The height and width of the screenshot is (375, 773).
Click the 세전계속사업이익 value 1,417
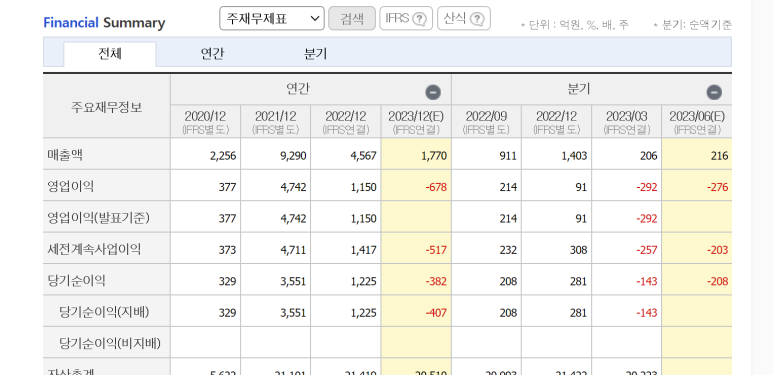363,250
